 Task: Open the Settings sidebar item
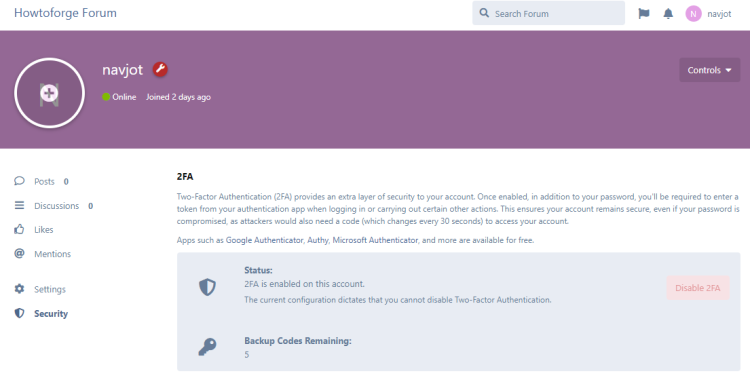coord(40,289)
